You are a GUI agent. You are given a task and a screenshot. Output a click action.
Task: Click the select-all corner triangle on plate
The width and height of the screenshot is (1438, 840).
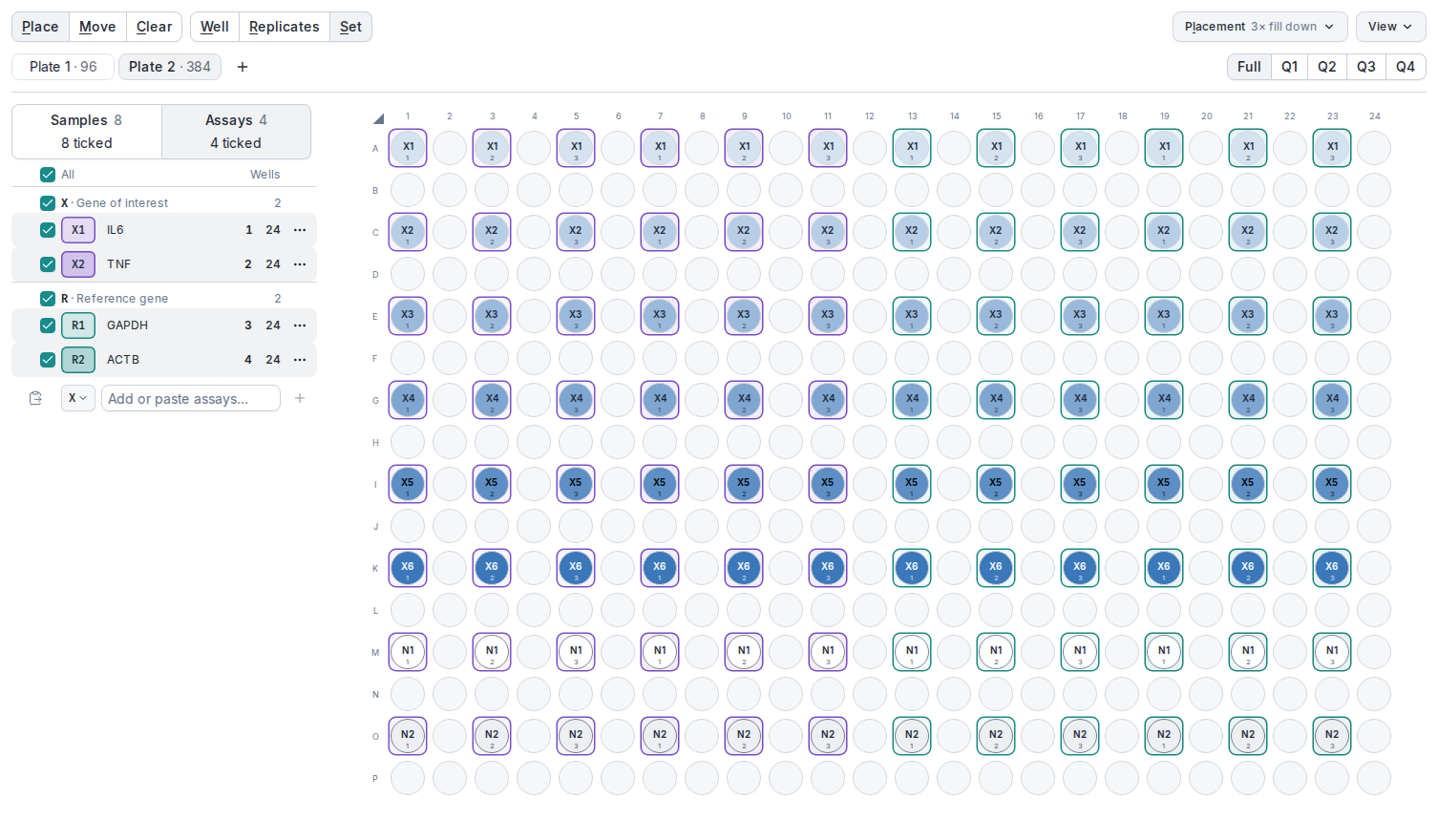click(x=378, y=118)
